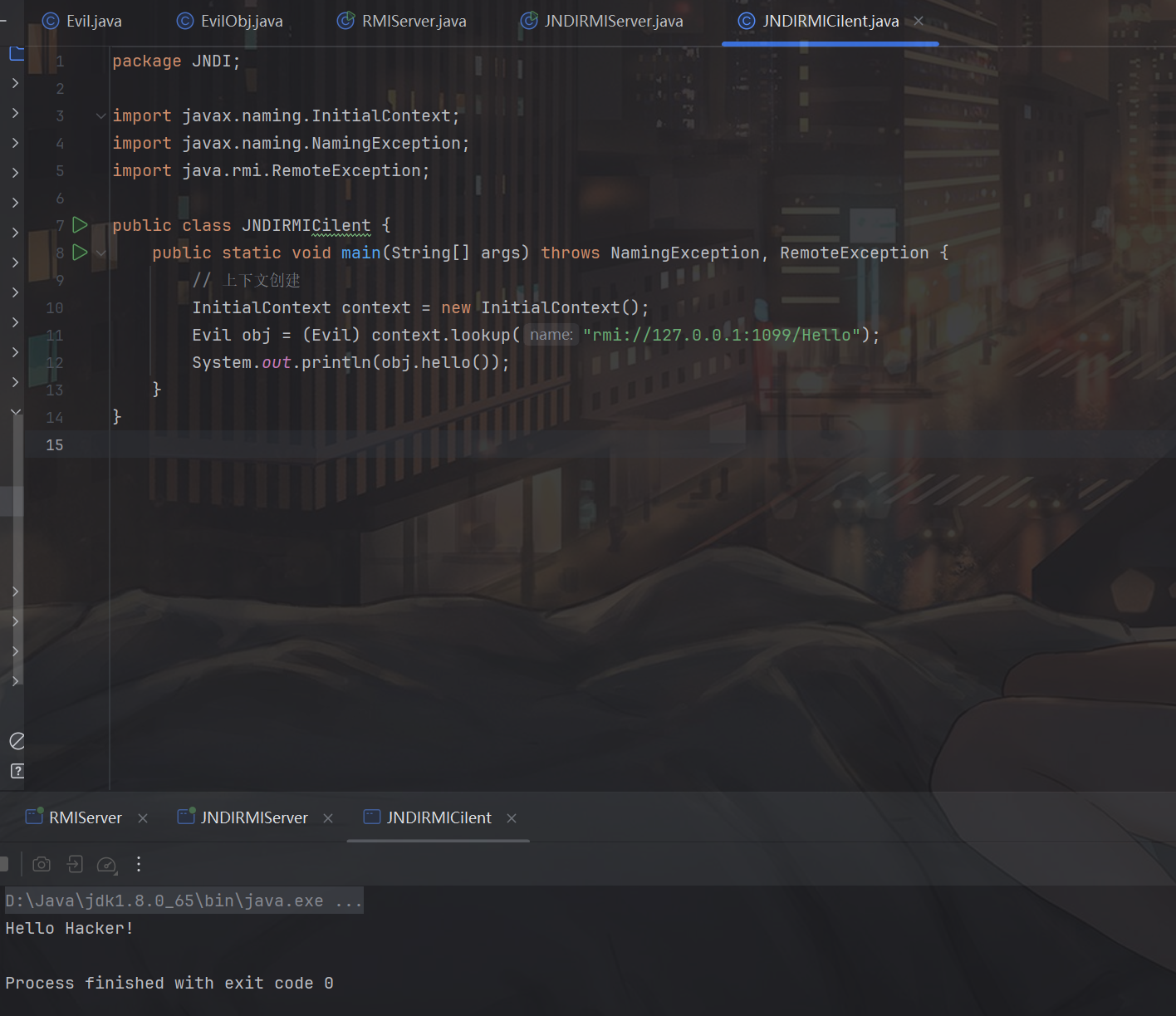This screenshot has height=1016, width=1176.
Task: Click the stop process square button
Action: coord(3,865)
